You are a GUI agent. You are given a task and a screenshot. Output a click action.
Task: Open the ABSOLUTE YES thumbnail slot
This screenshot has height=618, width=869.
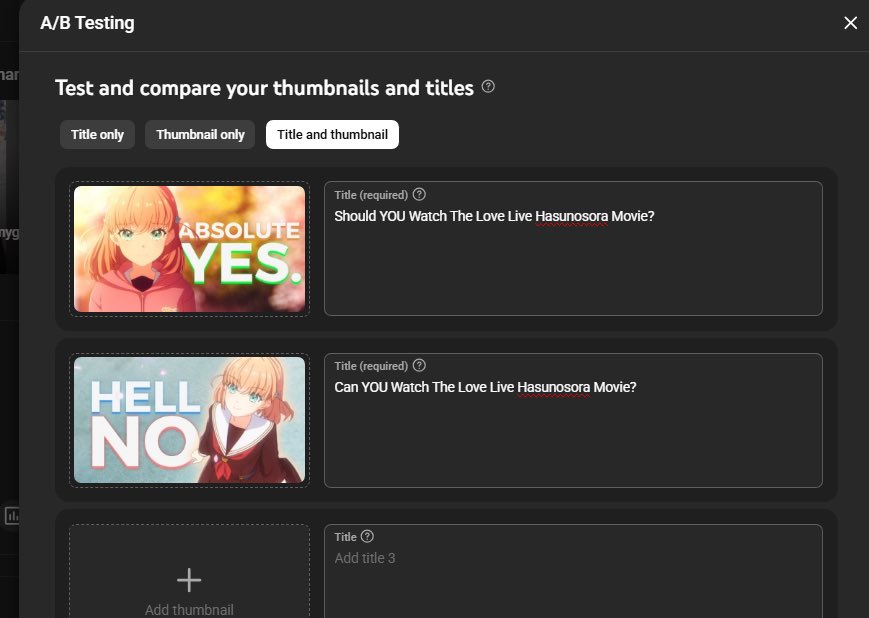pos(190,249)
